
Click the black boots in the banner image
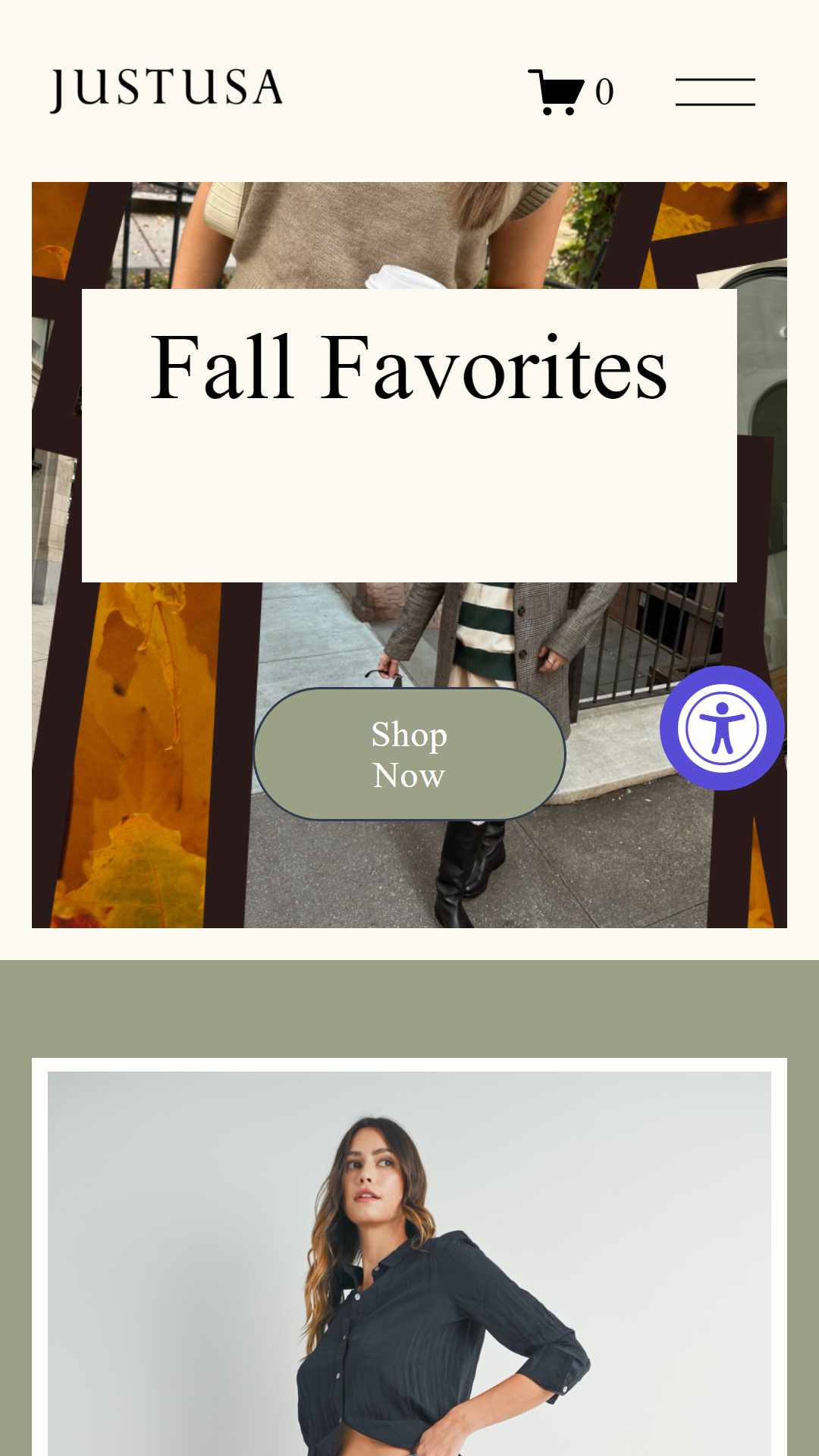click(466, 872)
